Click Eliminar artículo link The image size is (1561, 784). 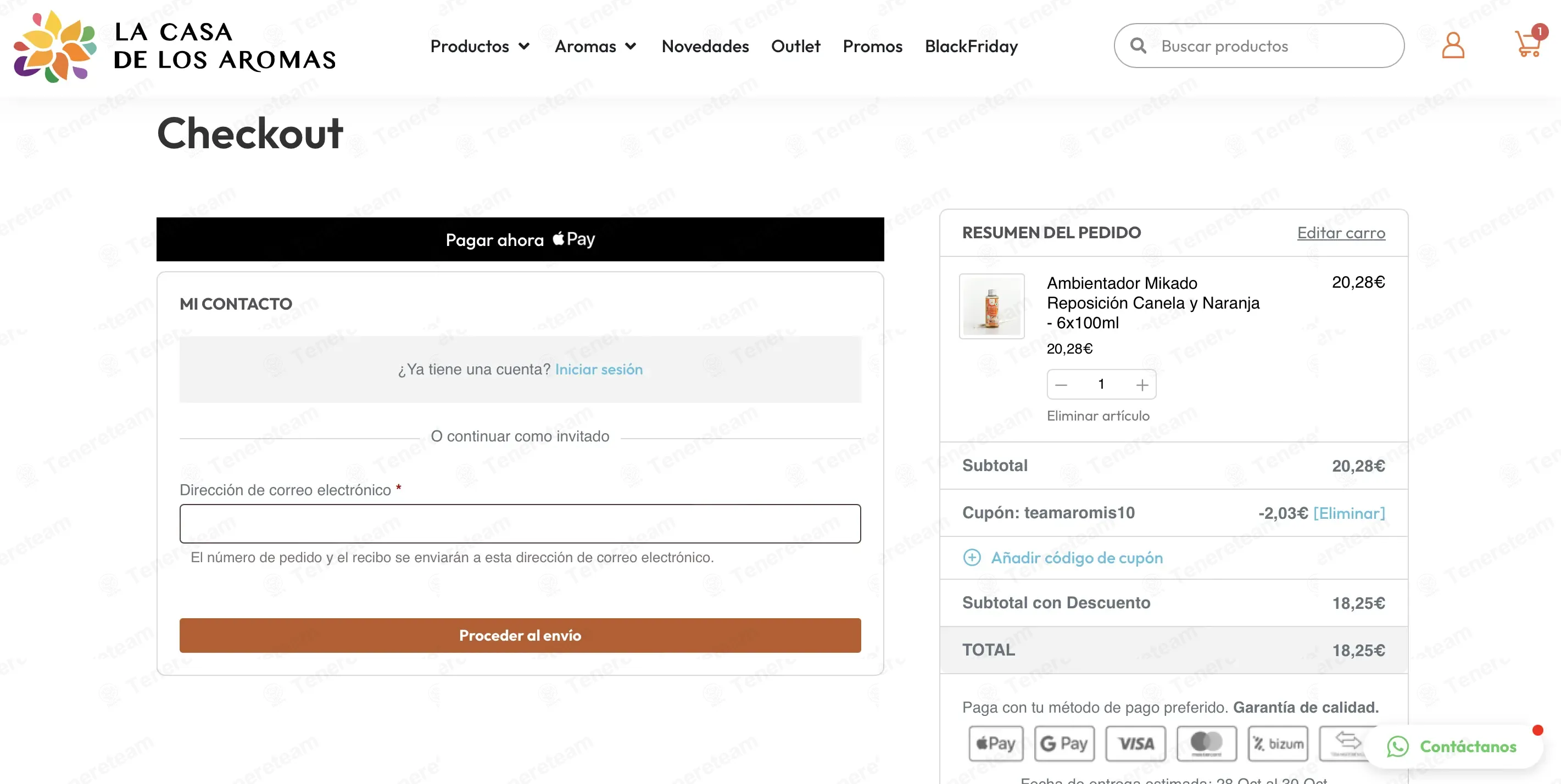click(1097, 416)
